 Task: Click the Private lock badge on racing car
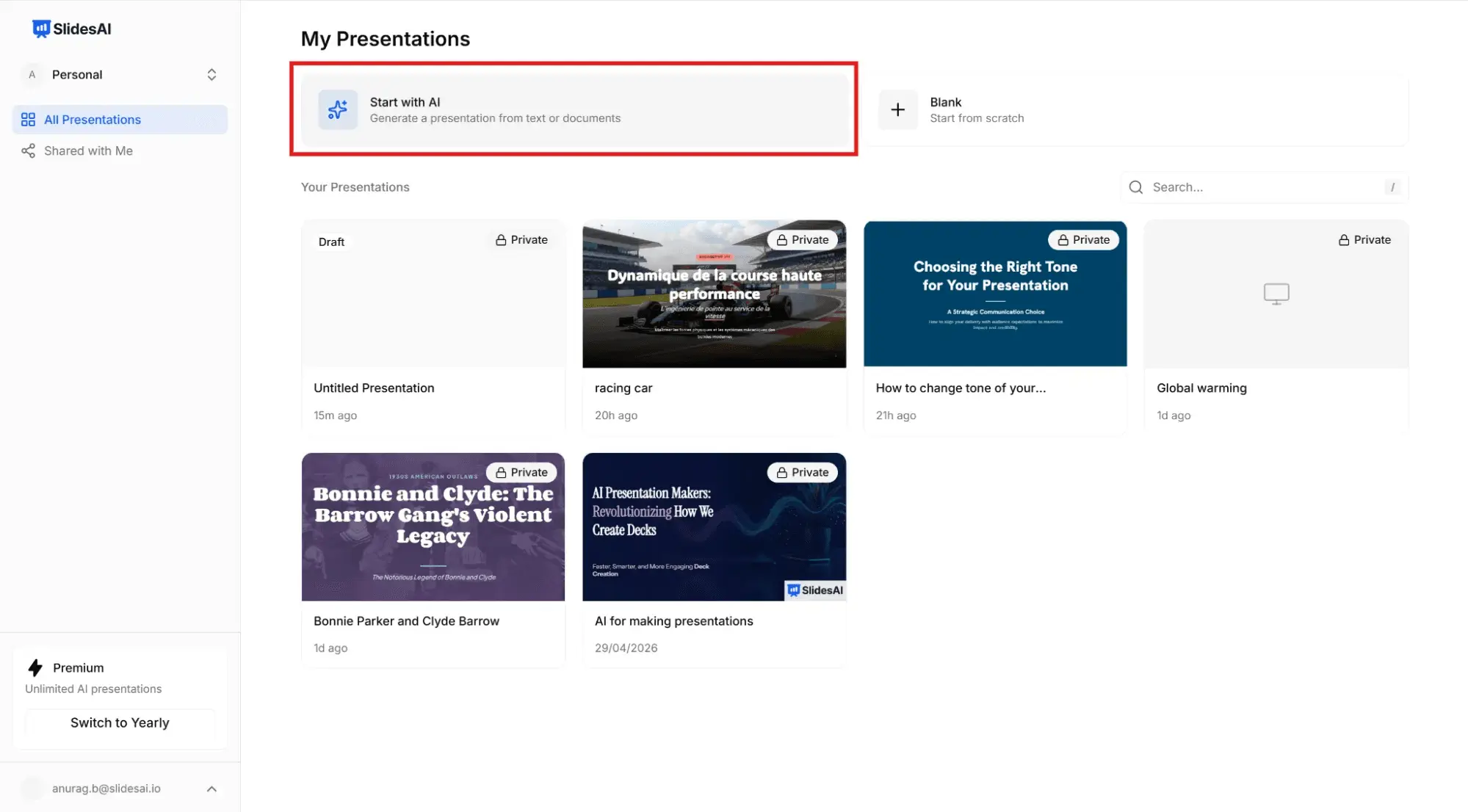(802, 240)
